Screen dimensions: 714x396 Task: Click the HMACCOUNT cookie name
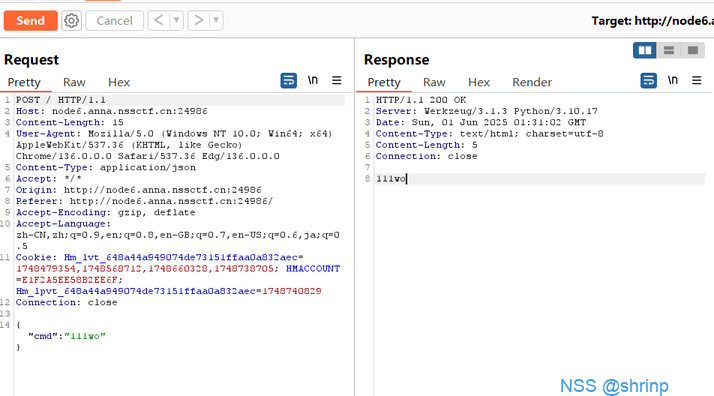coord(313,269)
